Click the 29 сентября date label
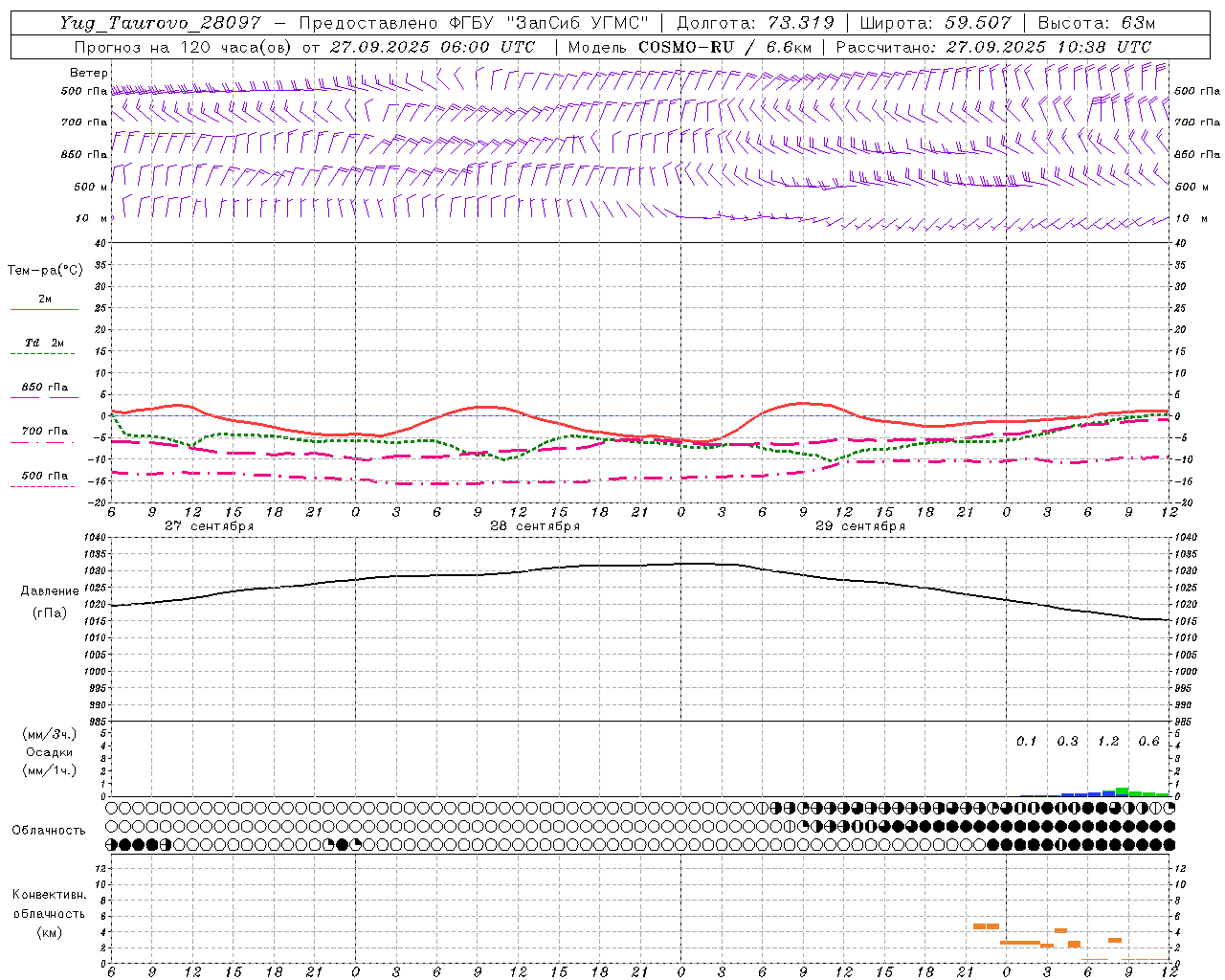This screenshot has width=1225, height=980. pos(860,526)
